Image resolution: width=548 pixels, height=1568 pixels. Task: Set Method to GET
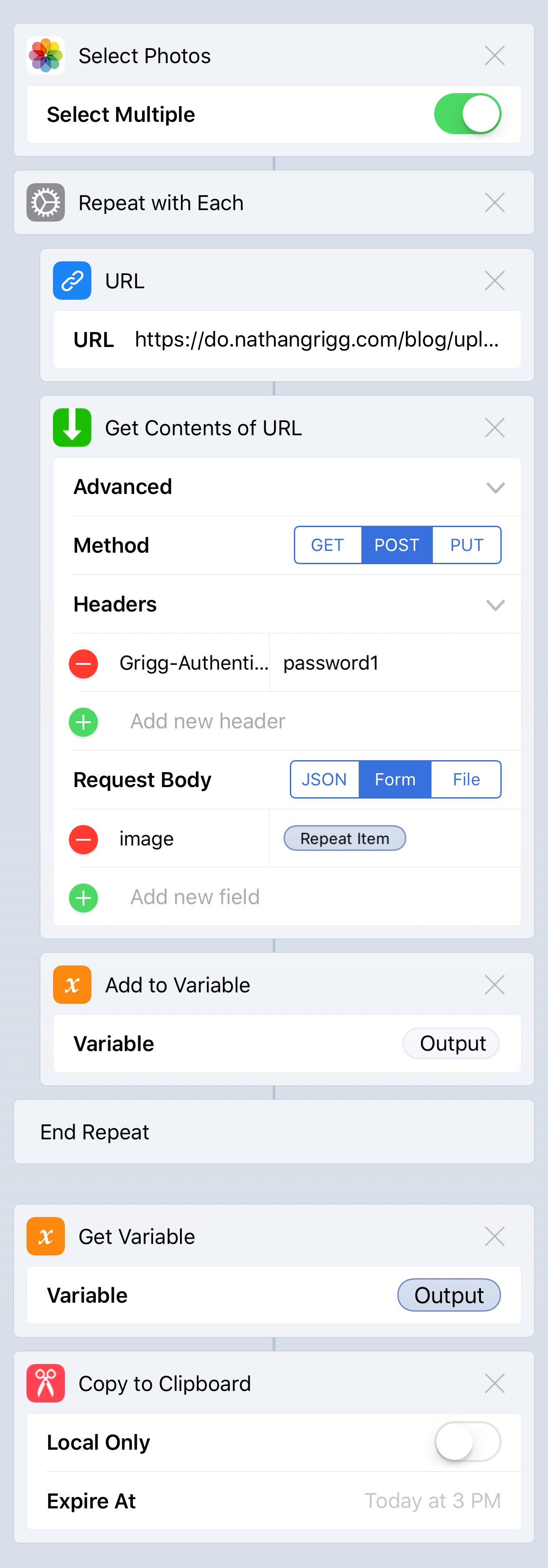(x=328, y=545)
